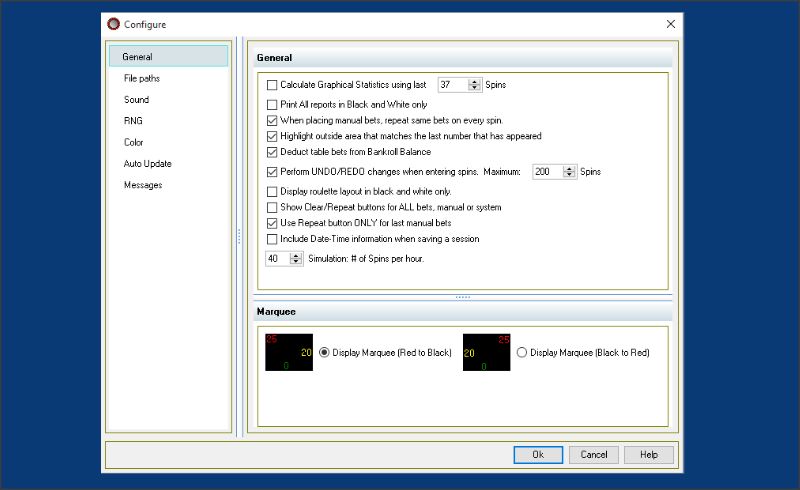Click the Maximum undo spins stepper arrows
Screen dimensions: 800x490
pos(569,172)
